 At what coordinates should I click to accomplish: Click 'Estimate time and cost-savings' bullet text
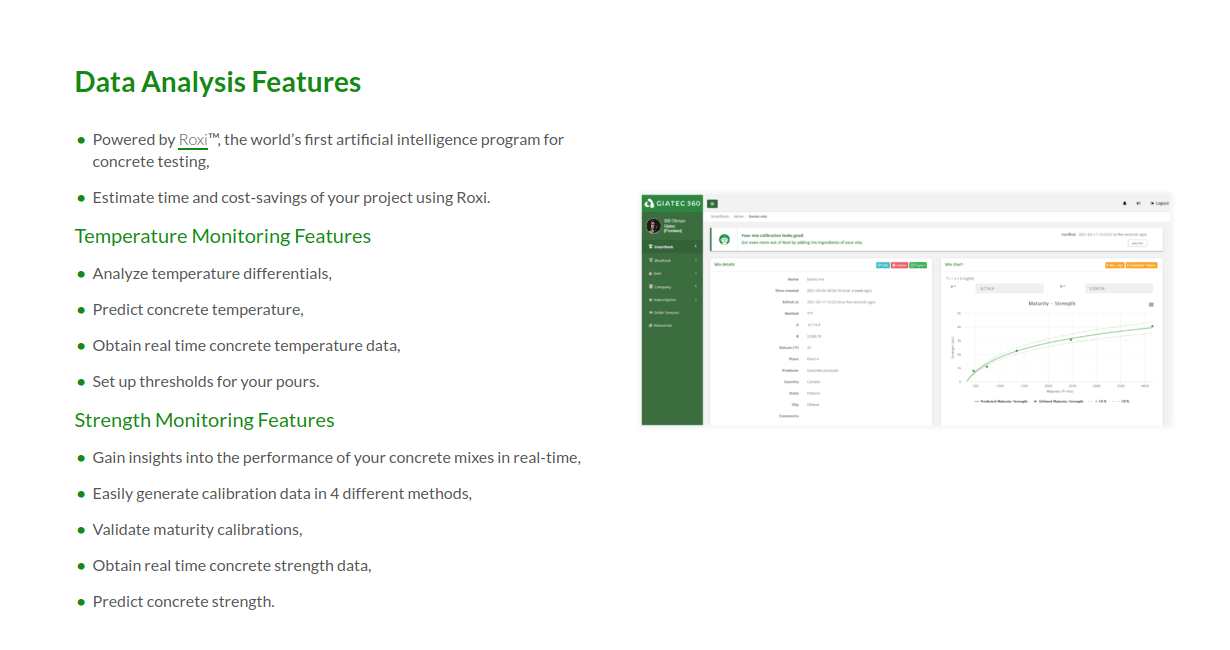(292, 198)
